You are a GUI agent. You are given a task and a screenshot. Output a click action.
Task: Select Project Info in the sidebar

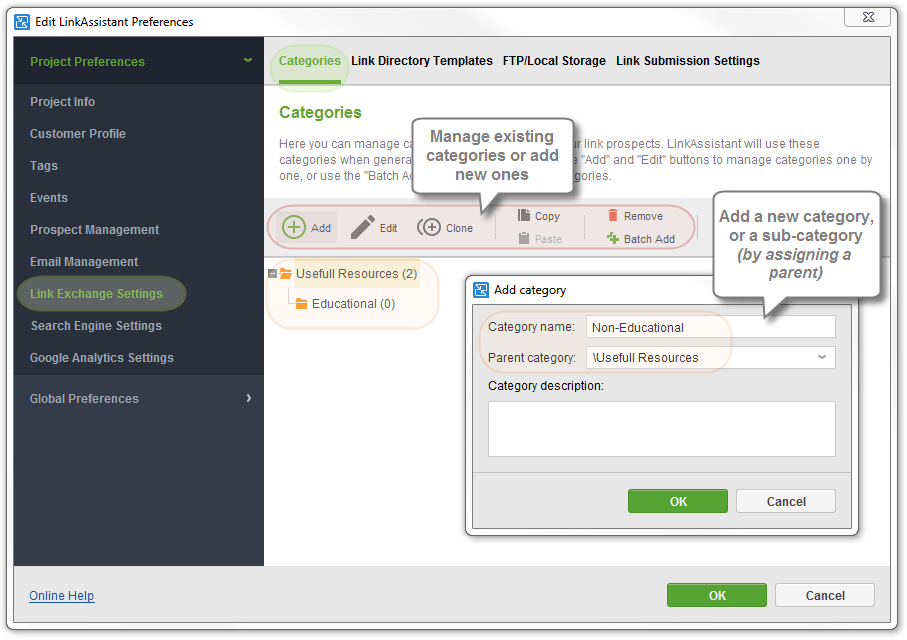[x=62, y=102]
